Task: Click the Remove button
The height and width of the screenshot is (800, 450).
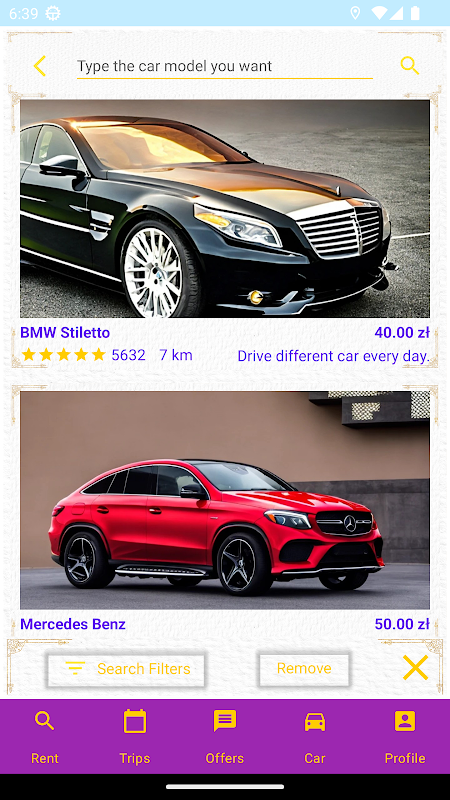Action: (x=304, y=668)
